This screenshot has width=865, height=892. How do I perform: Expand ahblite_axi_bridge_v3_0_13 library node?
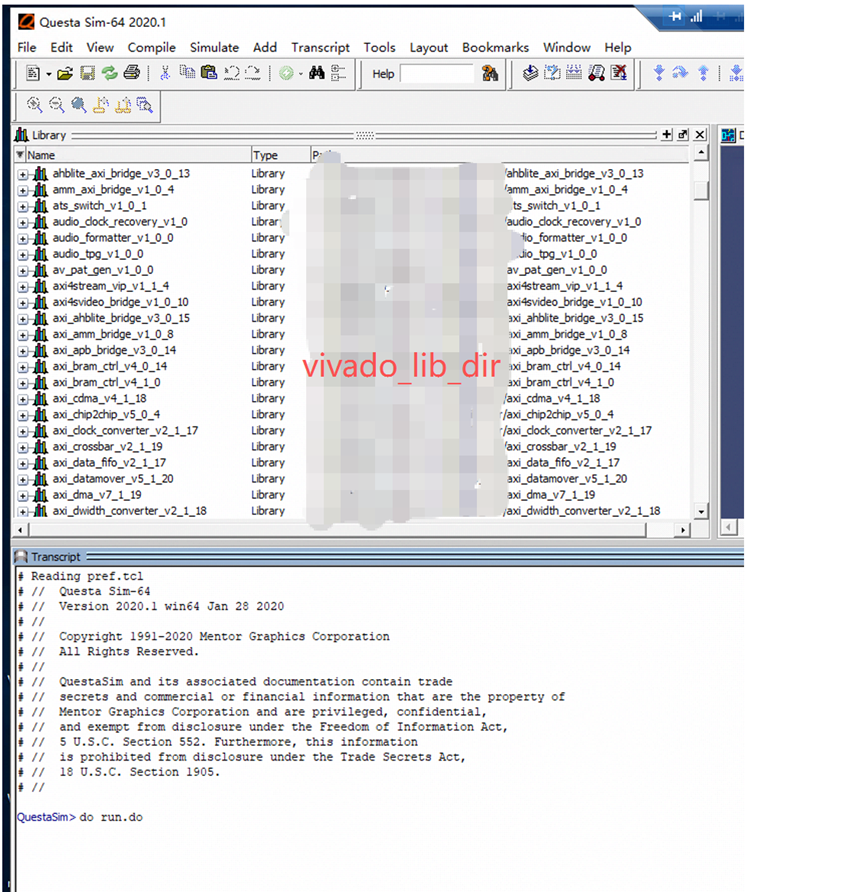tap(22, 174)
